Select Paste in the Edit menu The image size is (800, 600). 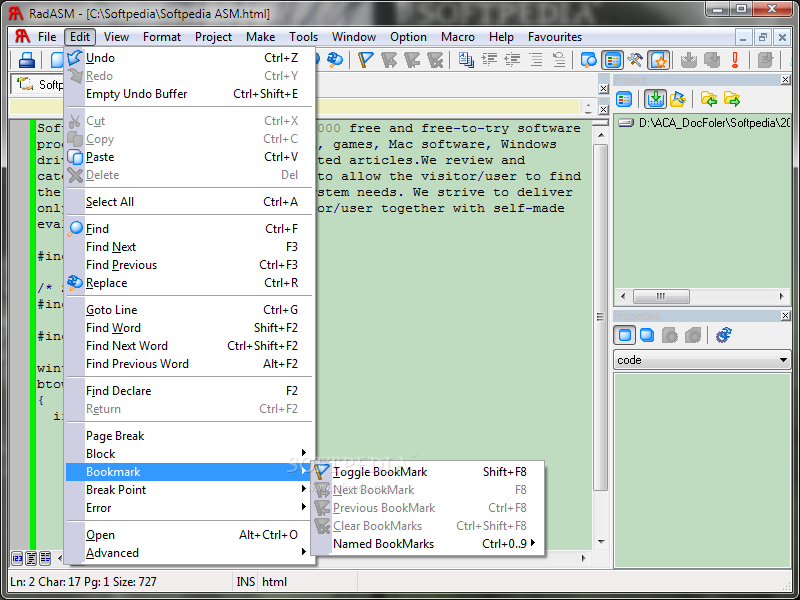click(x=189, y=157)
